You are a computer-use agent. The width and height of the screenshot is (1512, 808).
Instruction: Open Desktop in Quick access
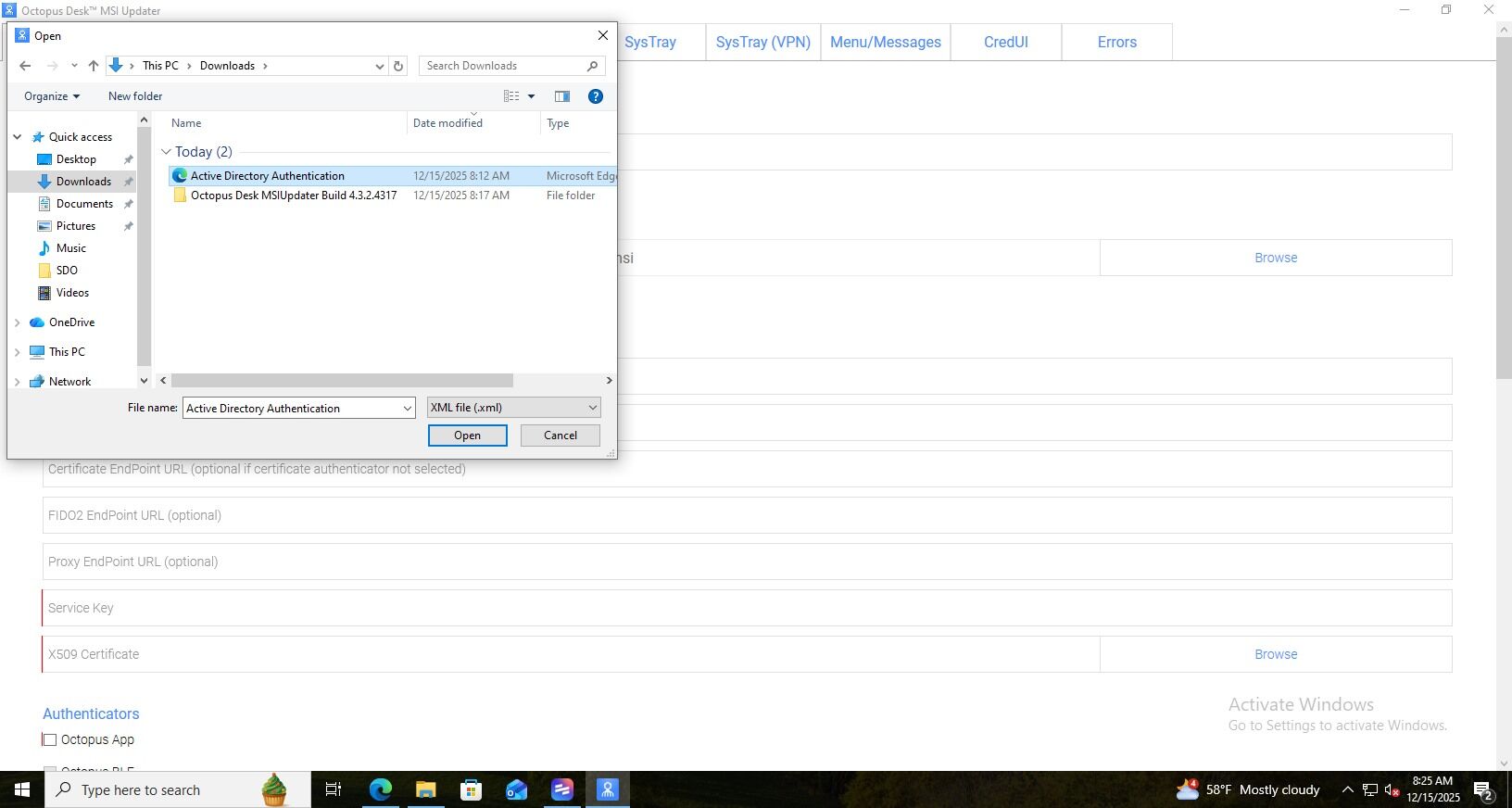(76, 159)
